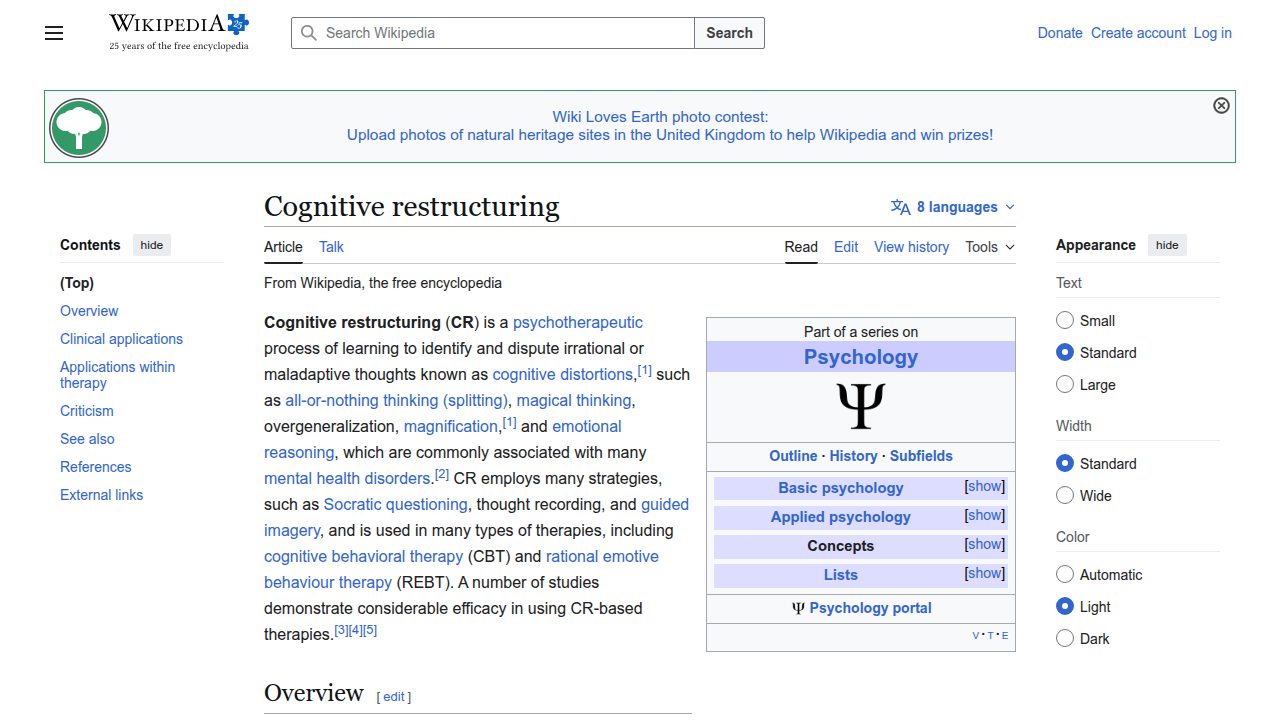The height and width of the screenshot is (720, 1280).
Task: Select Dark color mode
Action: 1065,639
